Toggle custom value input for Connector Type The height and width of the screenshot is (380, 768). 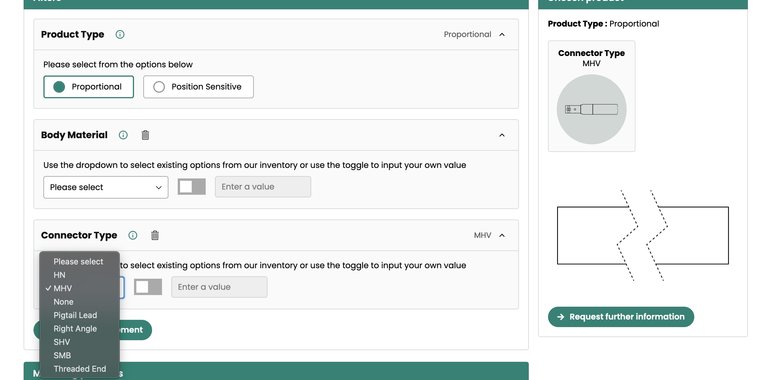point(148,287)
